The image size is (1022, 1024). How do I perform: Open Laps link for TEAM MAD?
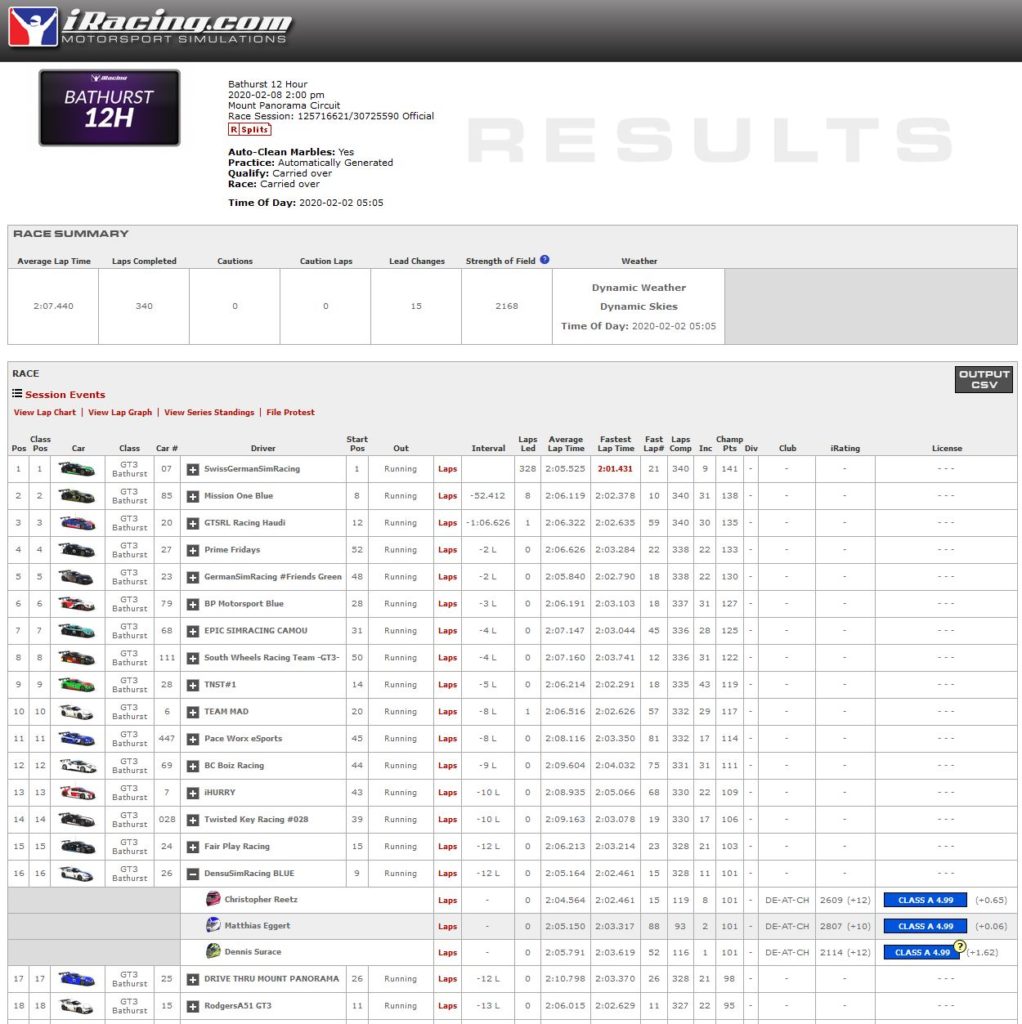[447, 712]
